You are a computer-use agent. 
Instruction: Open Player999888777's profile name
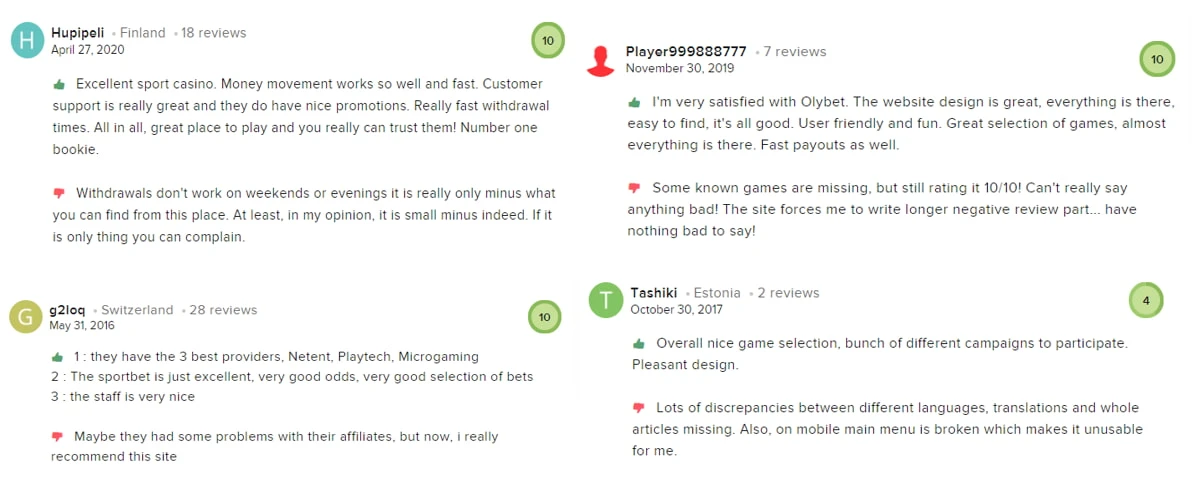pyautogui.click(x=686, y=52)
